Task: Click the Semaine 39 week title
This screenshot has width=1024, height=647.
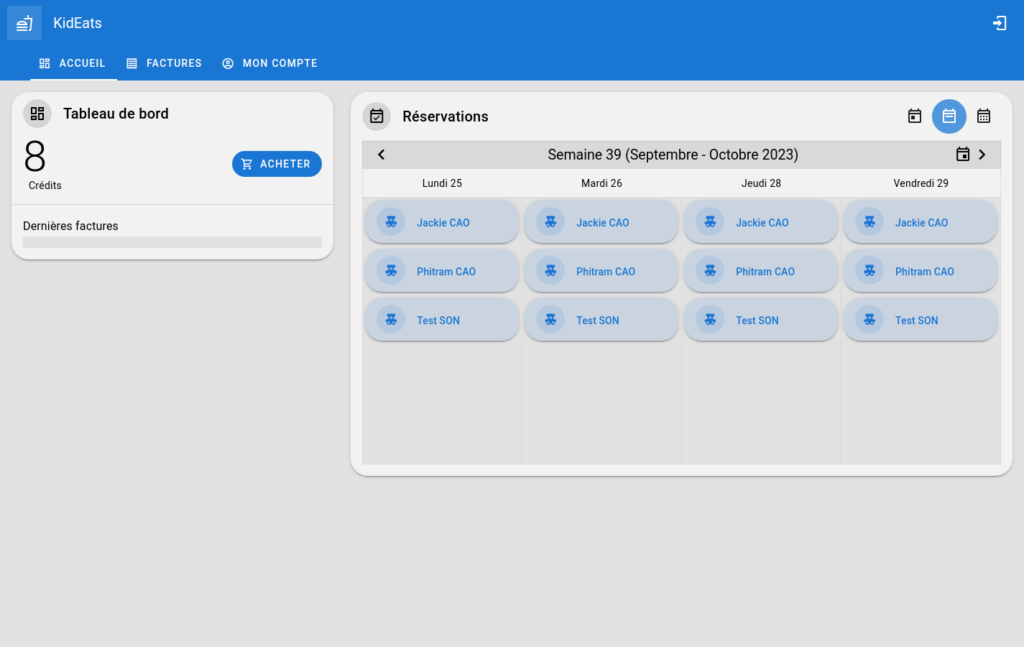Action: tap(673, 155)
